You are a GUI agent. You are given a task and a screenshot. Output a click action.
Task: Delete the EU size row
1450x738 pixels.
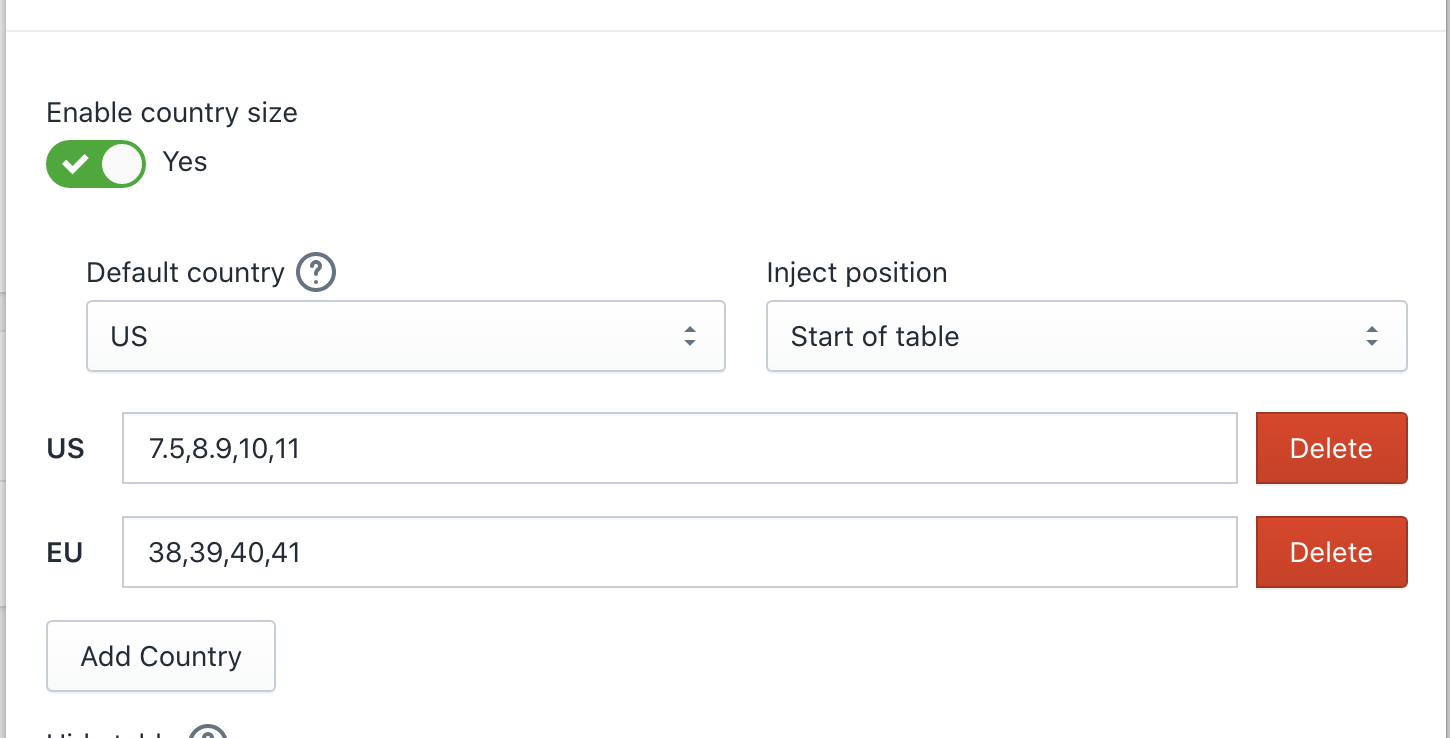click(x=1331, y=552)
